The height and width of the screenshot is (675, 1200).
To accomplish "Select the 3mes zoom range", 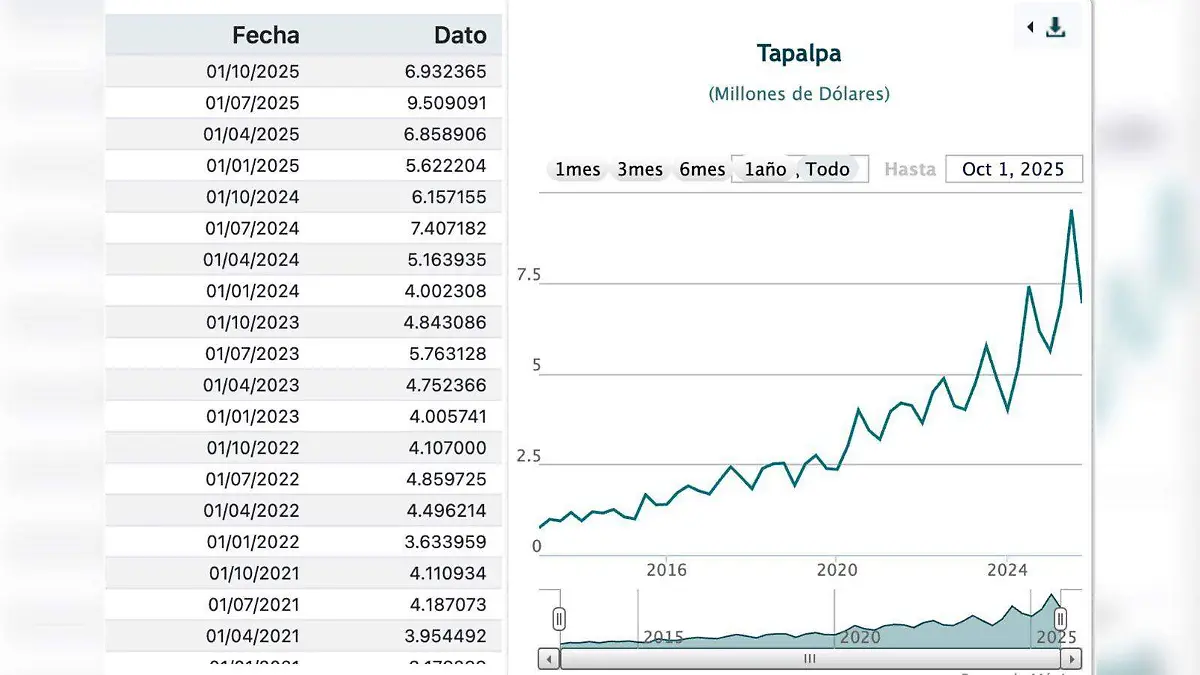I will click(x=640, y=169).
